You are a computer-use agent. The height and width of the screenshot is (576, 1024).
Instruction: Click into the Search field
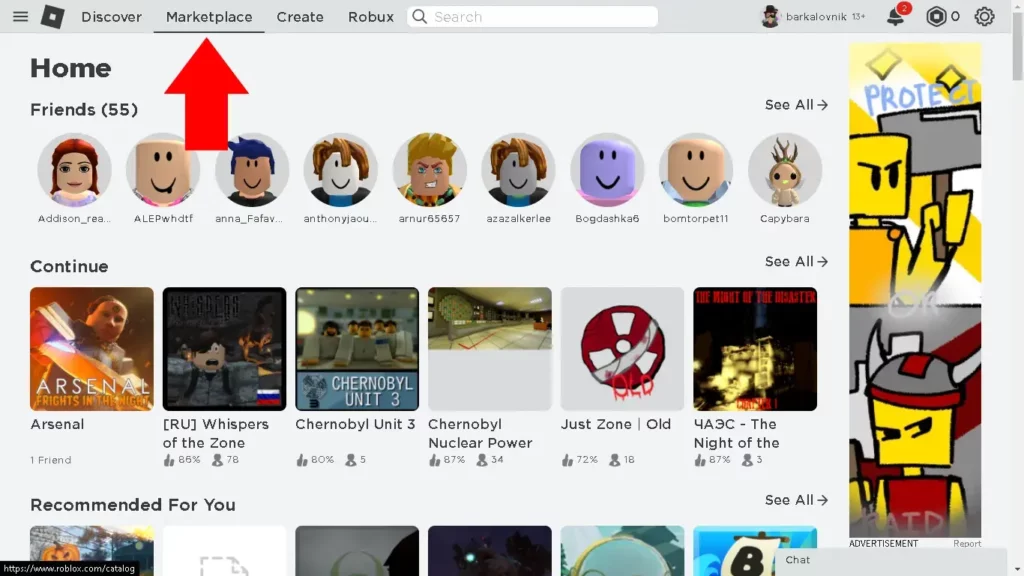point(532,16)
